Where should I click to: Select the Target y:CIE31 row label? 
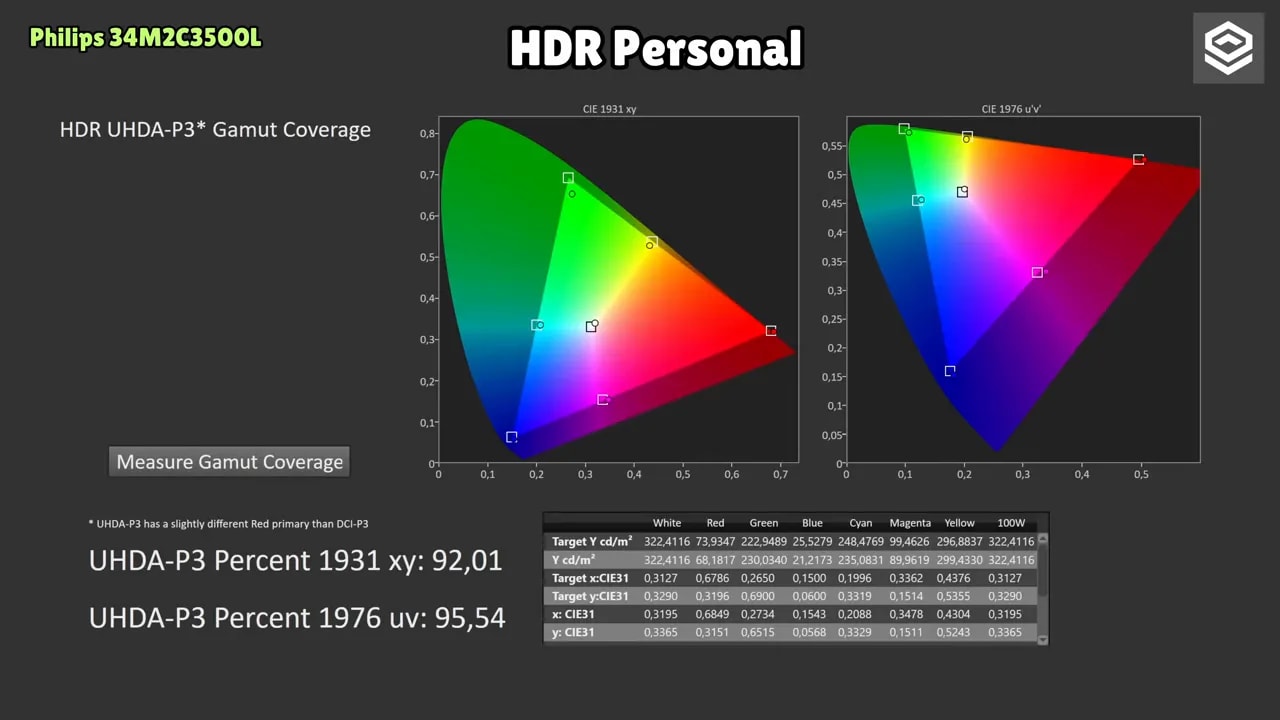pos(589,596)
